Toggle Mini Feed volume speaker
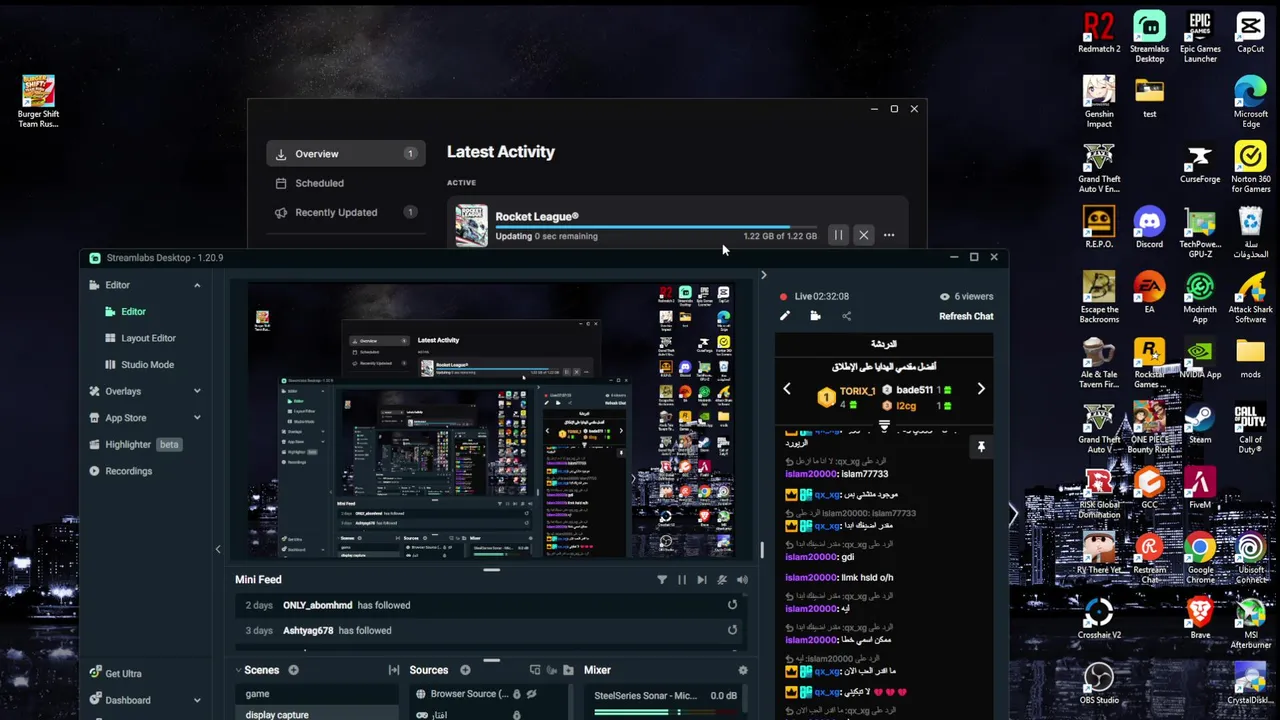This screenshot has height=720, width=1280. (742, 580)
